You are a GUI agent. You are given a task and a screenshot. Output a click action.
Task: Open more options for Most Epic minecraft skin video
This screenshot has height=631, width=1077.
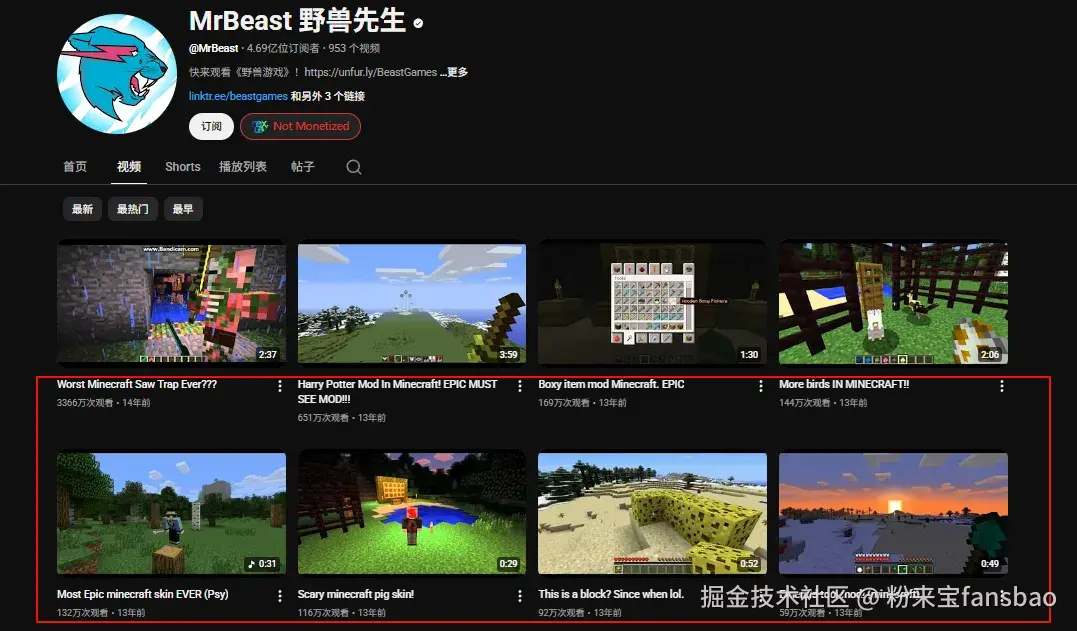click(280, 596)
